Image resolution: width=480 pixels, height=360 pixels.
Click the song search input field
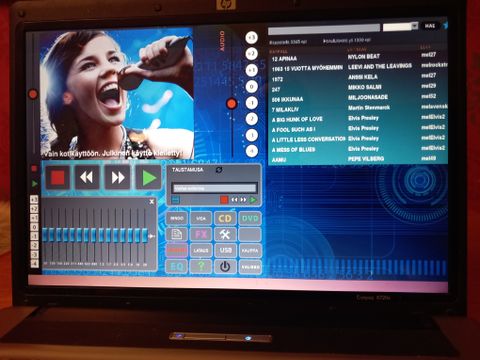[x=324, y=29]
